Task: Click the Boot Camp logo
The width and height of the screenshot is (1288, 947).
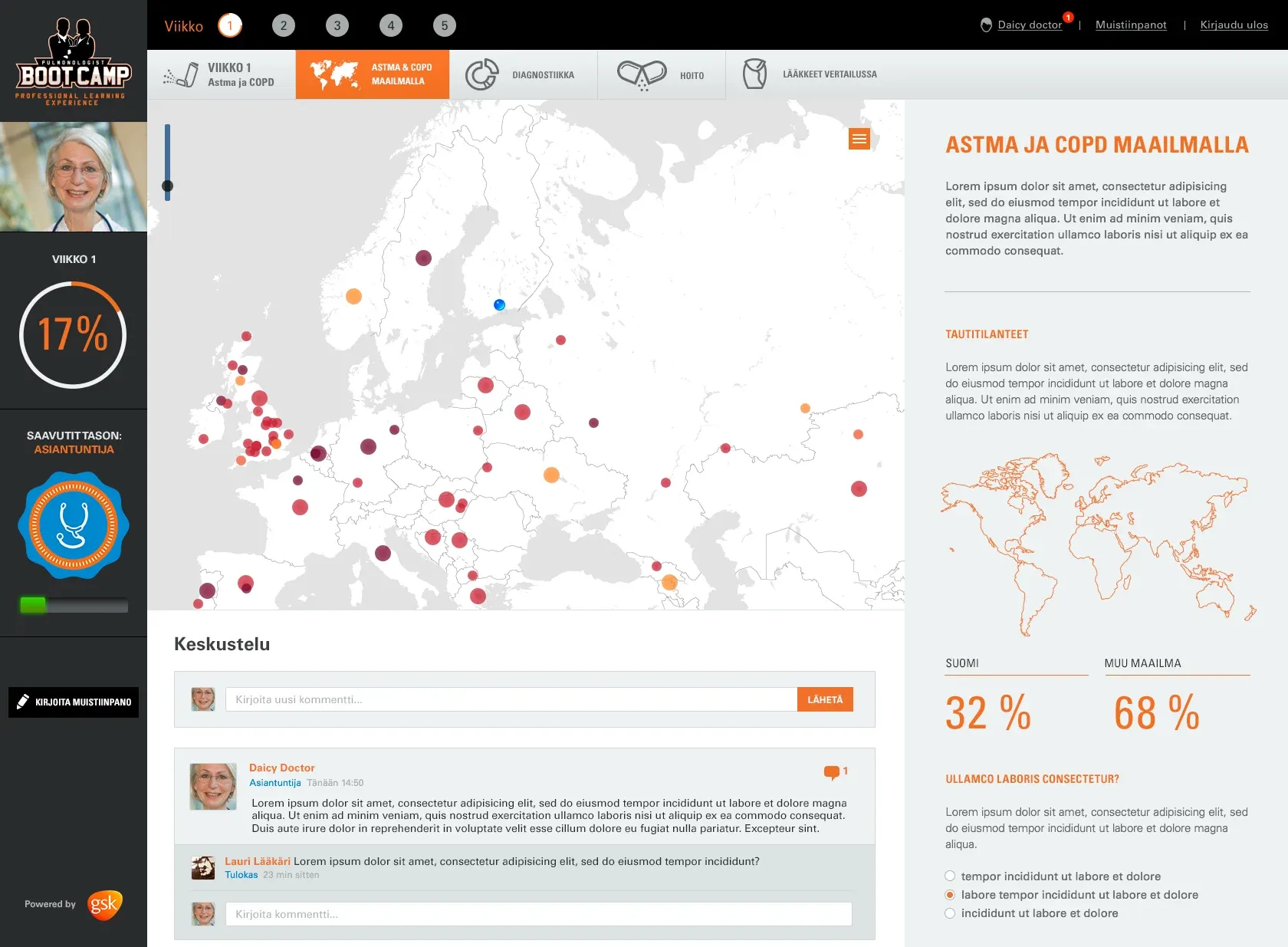Action: pos(74,61)
